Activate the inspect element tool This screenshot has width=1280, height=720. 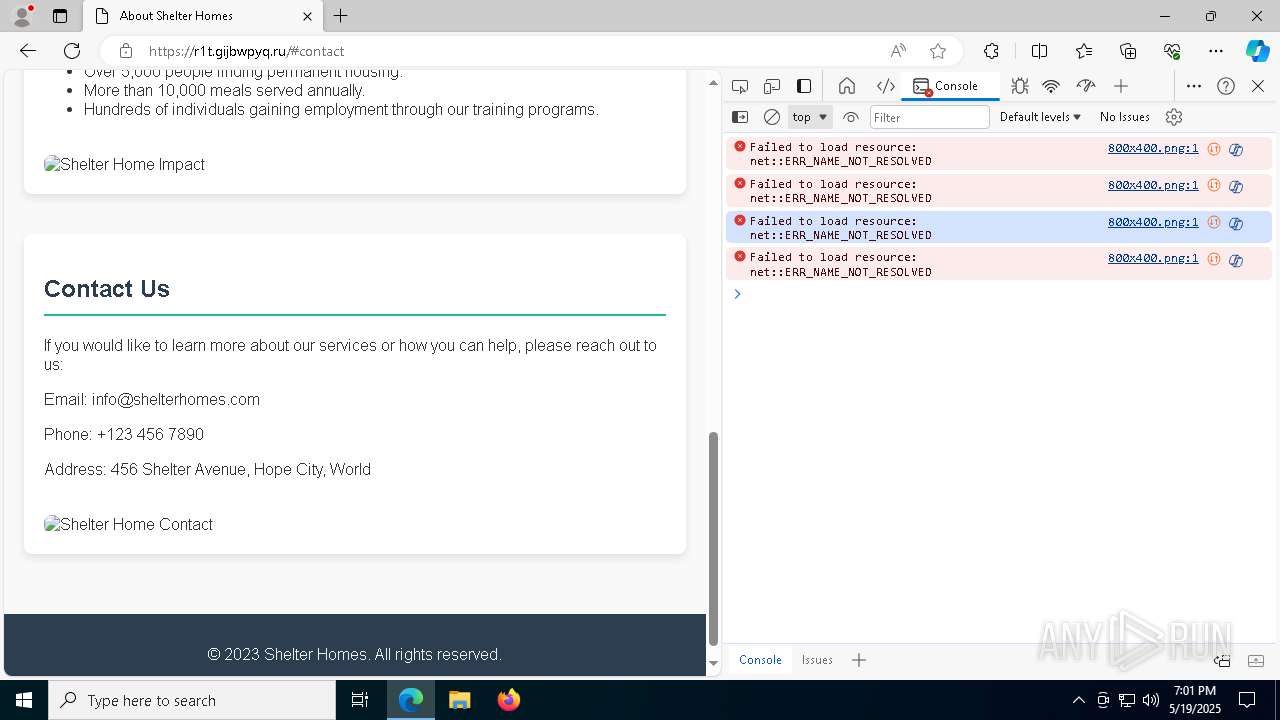coord(740,86)
